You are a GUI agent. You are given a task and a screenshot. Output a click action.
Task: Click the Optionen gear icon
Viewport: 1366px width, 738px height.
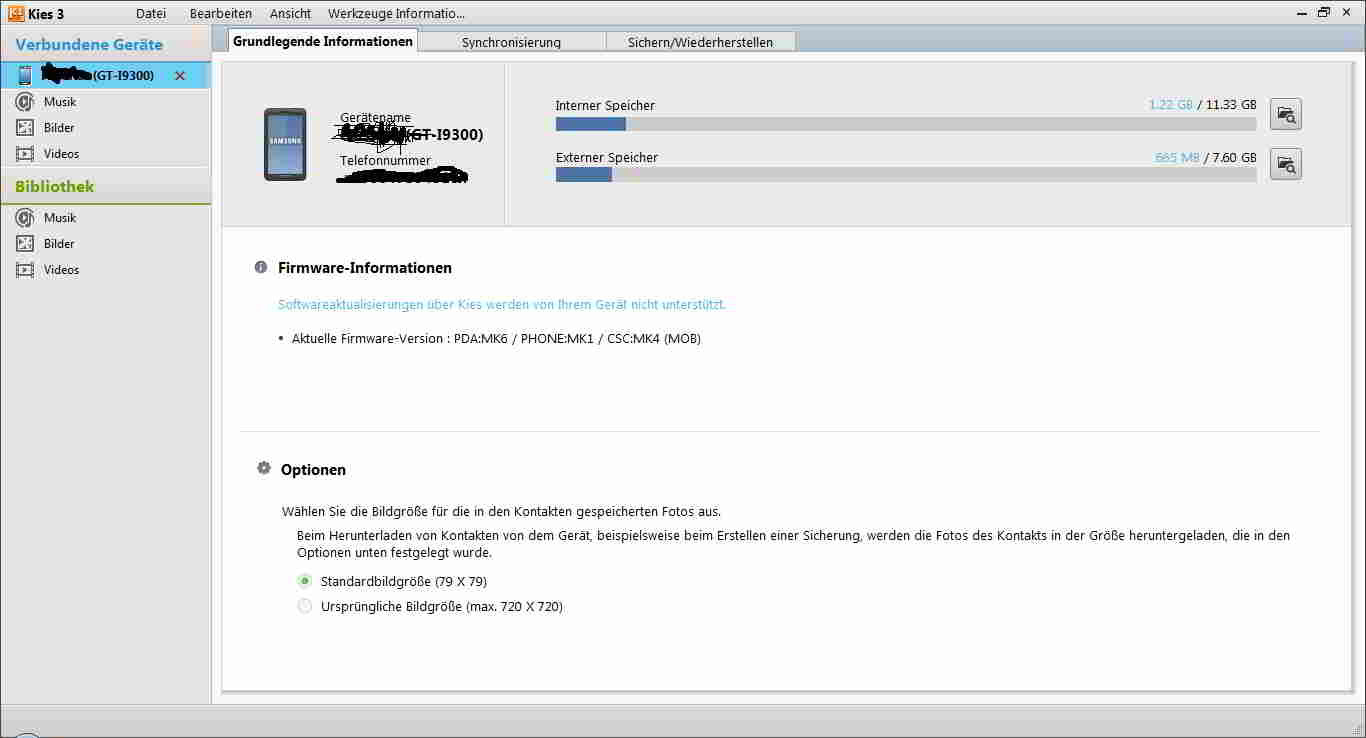(x=264, y=468)
